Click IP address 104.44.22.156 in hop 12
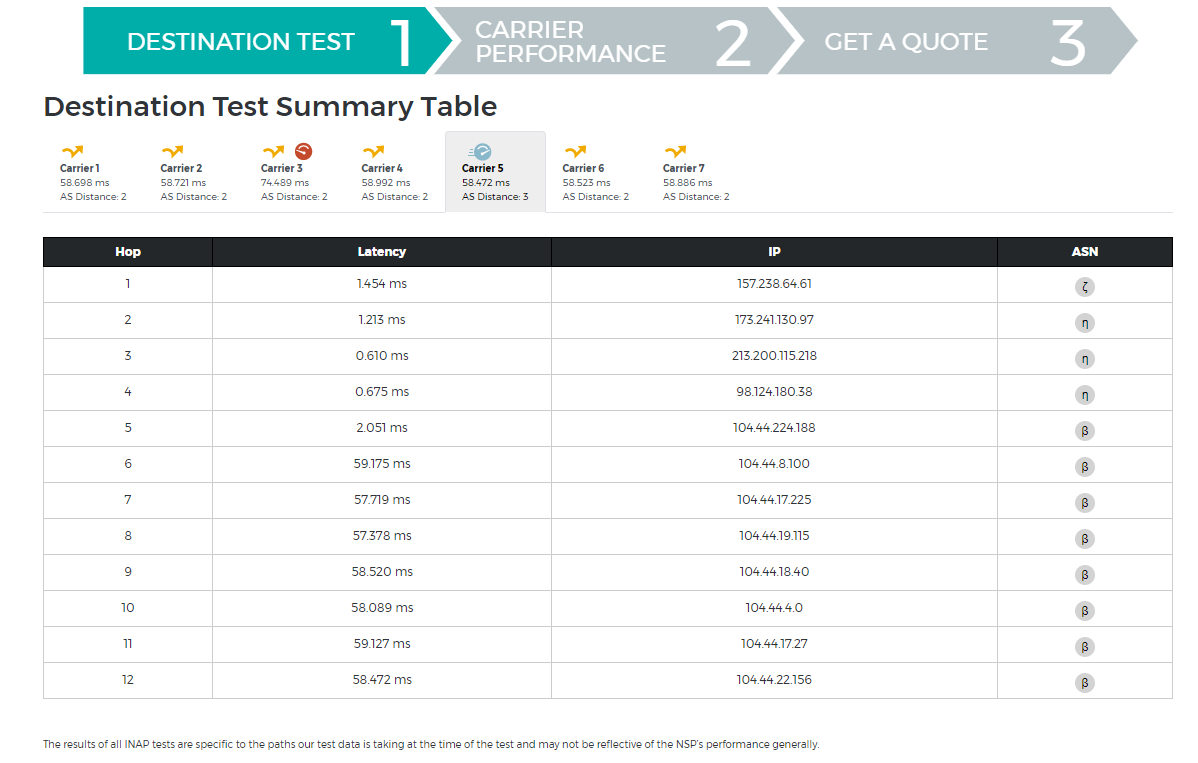 click(774, 680)
